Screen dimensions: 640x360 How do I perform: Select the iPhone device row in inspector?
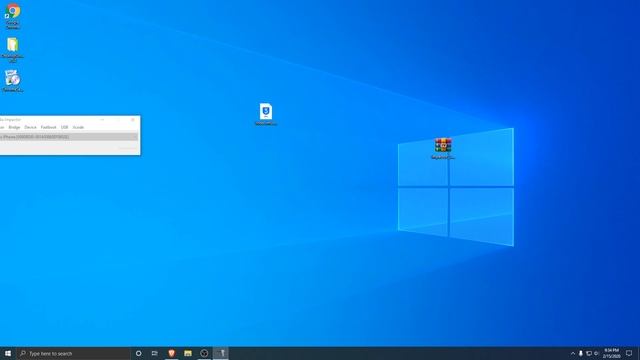[69, 137]
